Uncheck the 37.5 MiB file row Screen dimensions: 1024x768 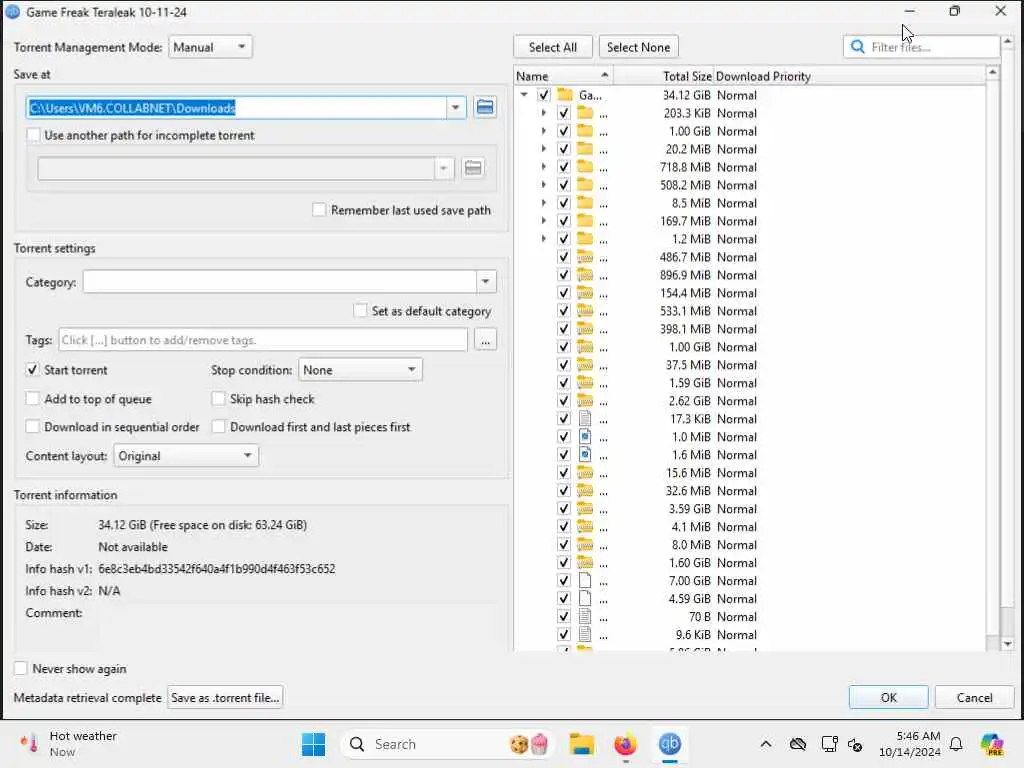(x=564, y=365)
